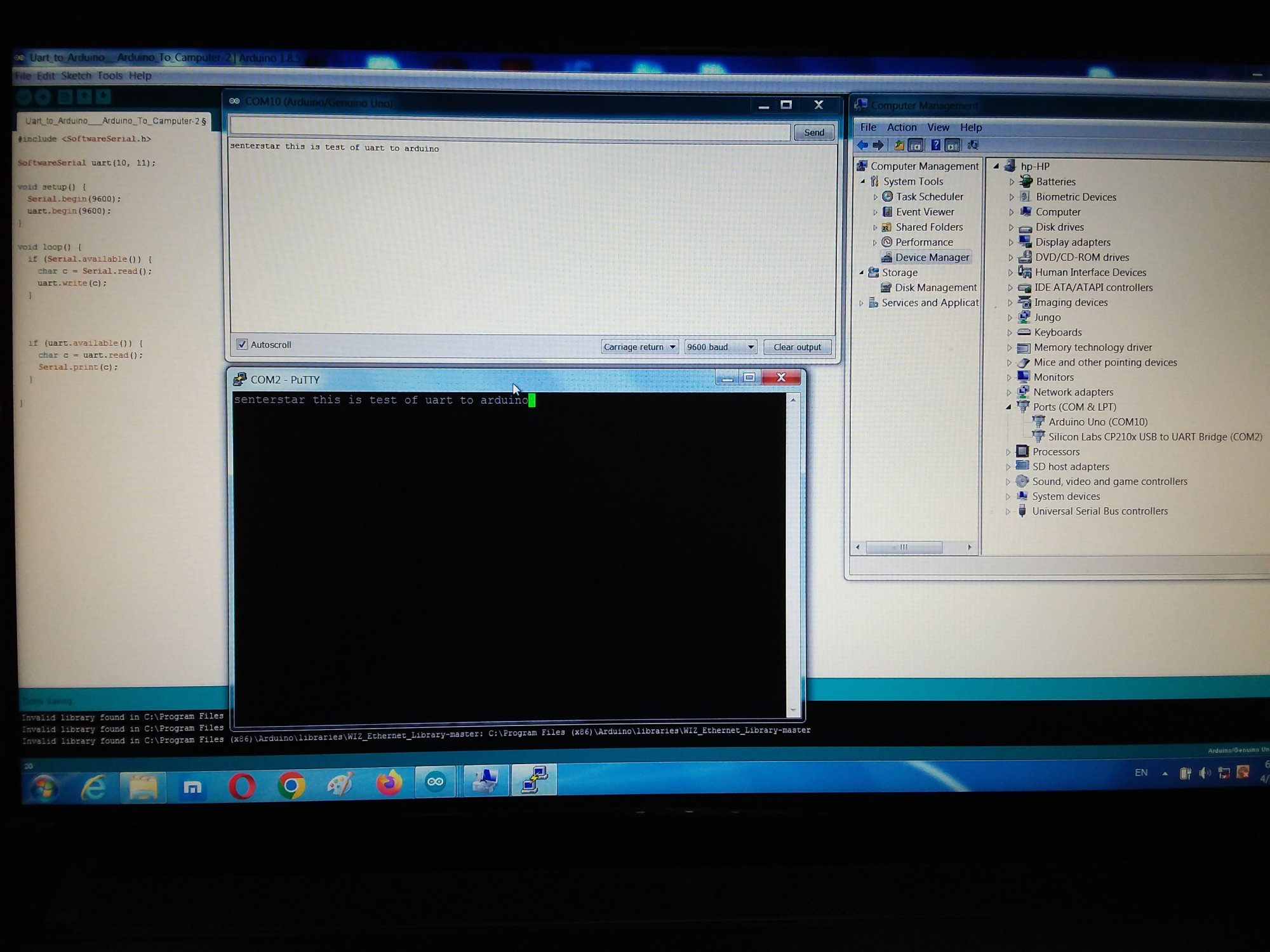Switch to Arduino IDE taskbar icon
1270x952 pixels.
point(436,781)
